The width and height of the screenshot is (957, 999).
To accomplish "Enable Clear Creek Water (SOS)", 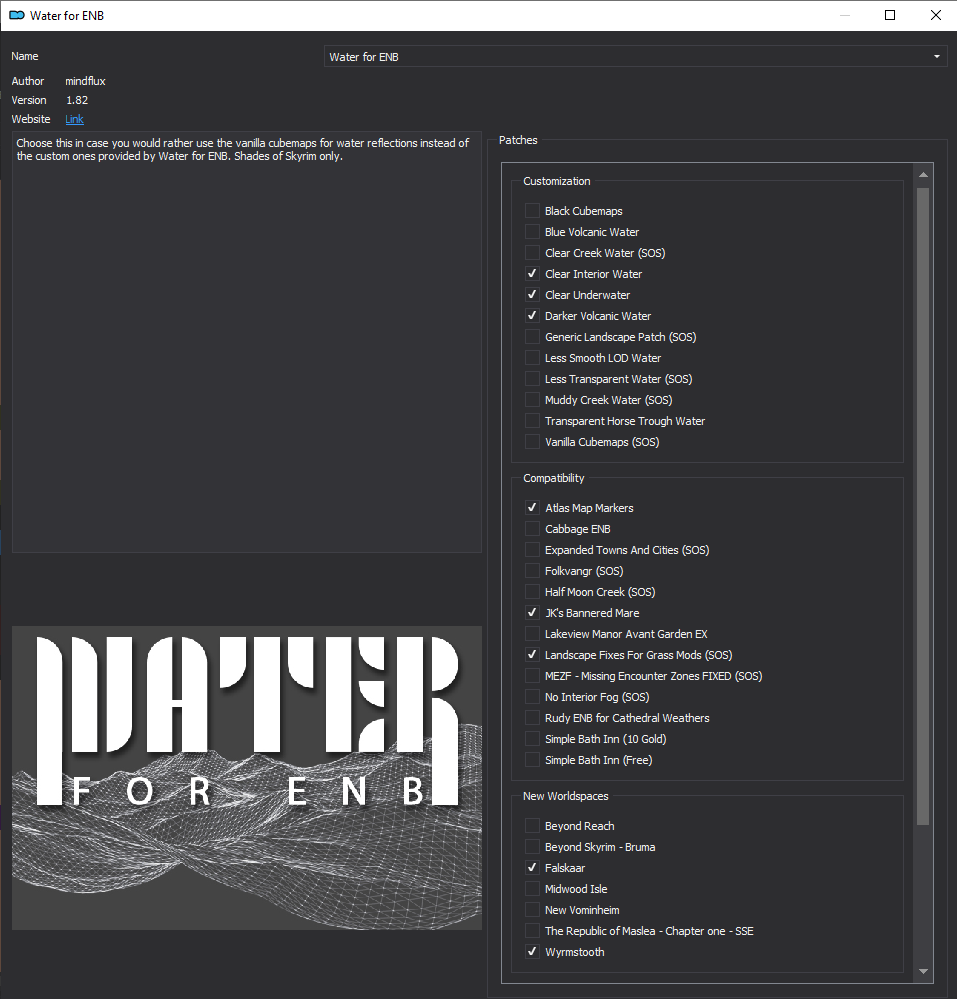I will coord(532,253).
